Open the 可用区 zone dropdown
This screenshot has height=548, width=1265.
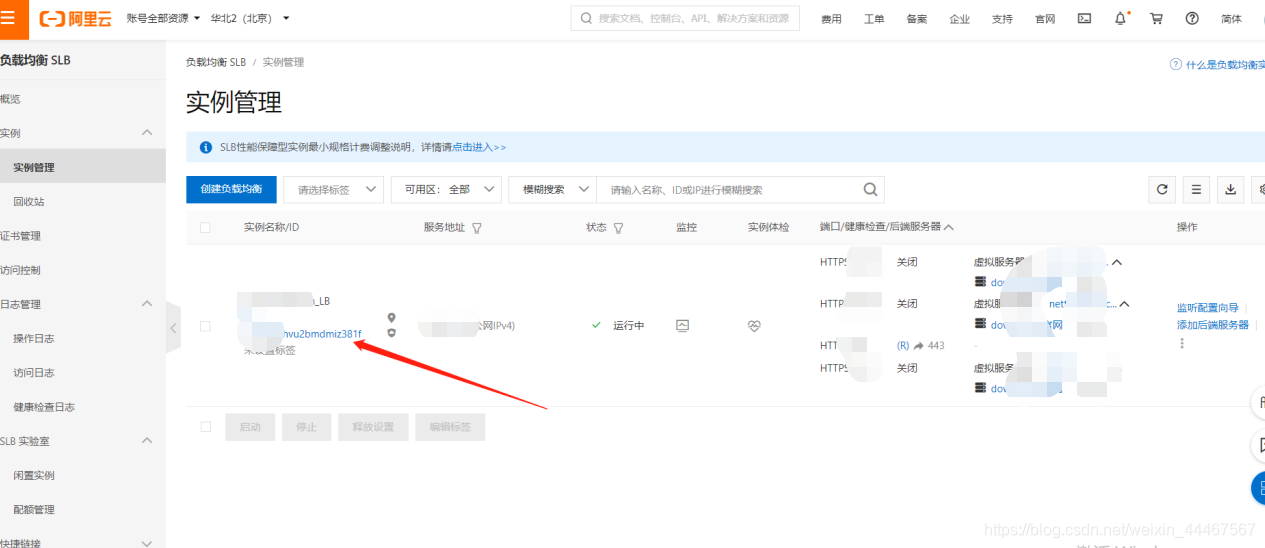point(446,189)
